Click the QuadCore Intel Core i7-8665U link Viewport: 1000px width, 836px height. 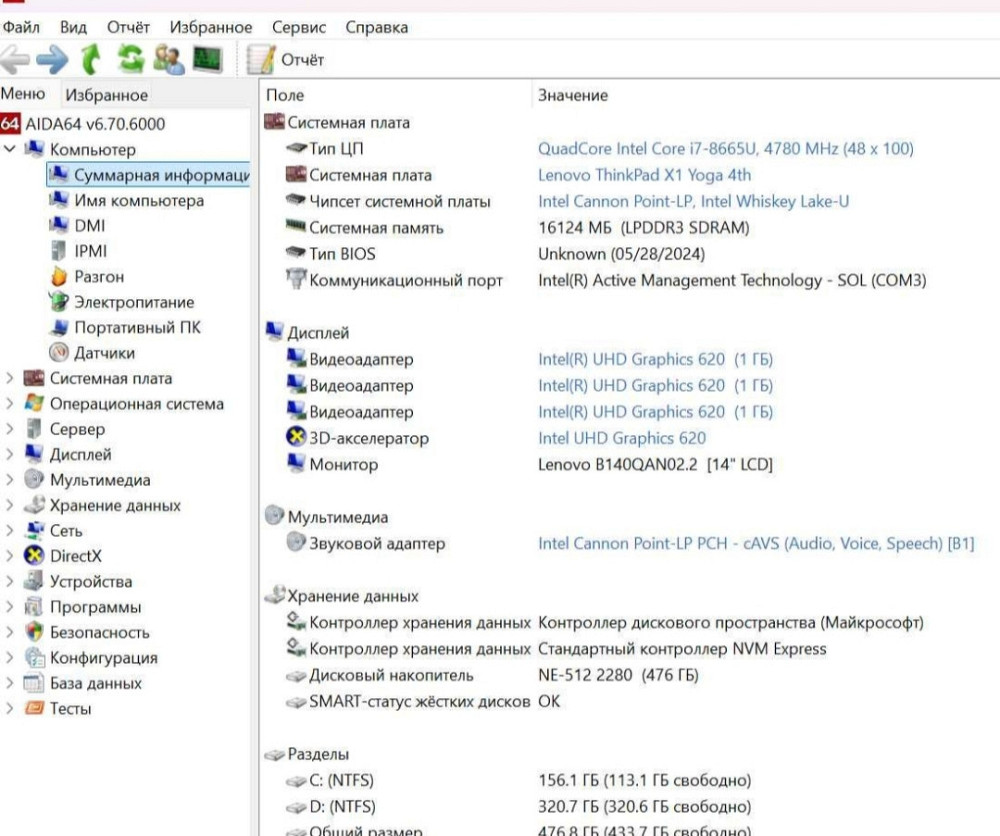pyautogui.click(x=725, y=149)
